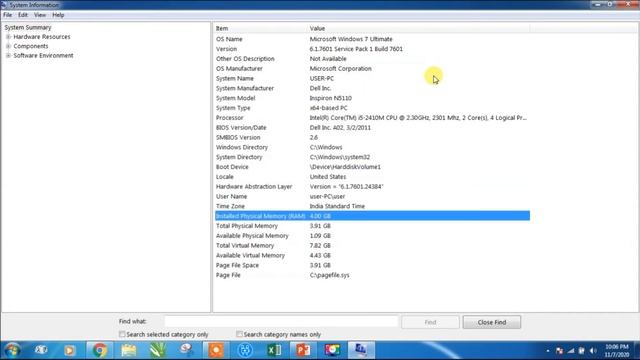Launch Google Chrome from the taskbar
Screen dimensions: 640x360
click(x=99, y=350)
